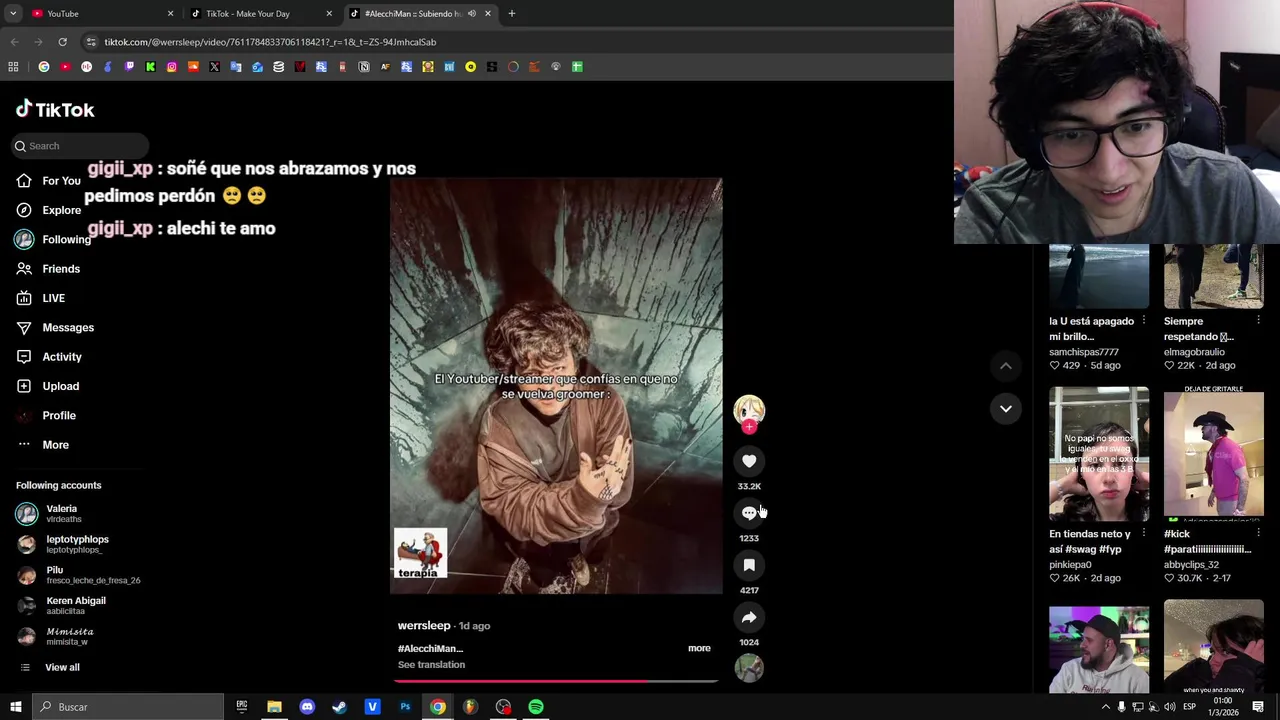The height and width of the screenshot is (720, 1280).
Task: Go to next video with down chevron
Action: click(x=1006, y=408)
